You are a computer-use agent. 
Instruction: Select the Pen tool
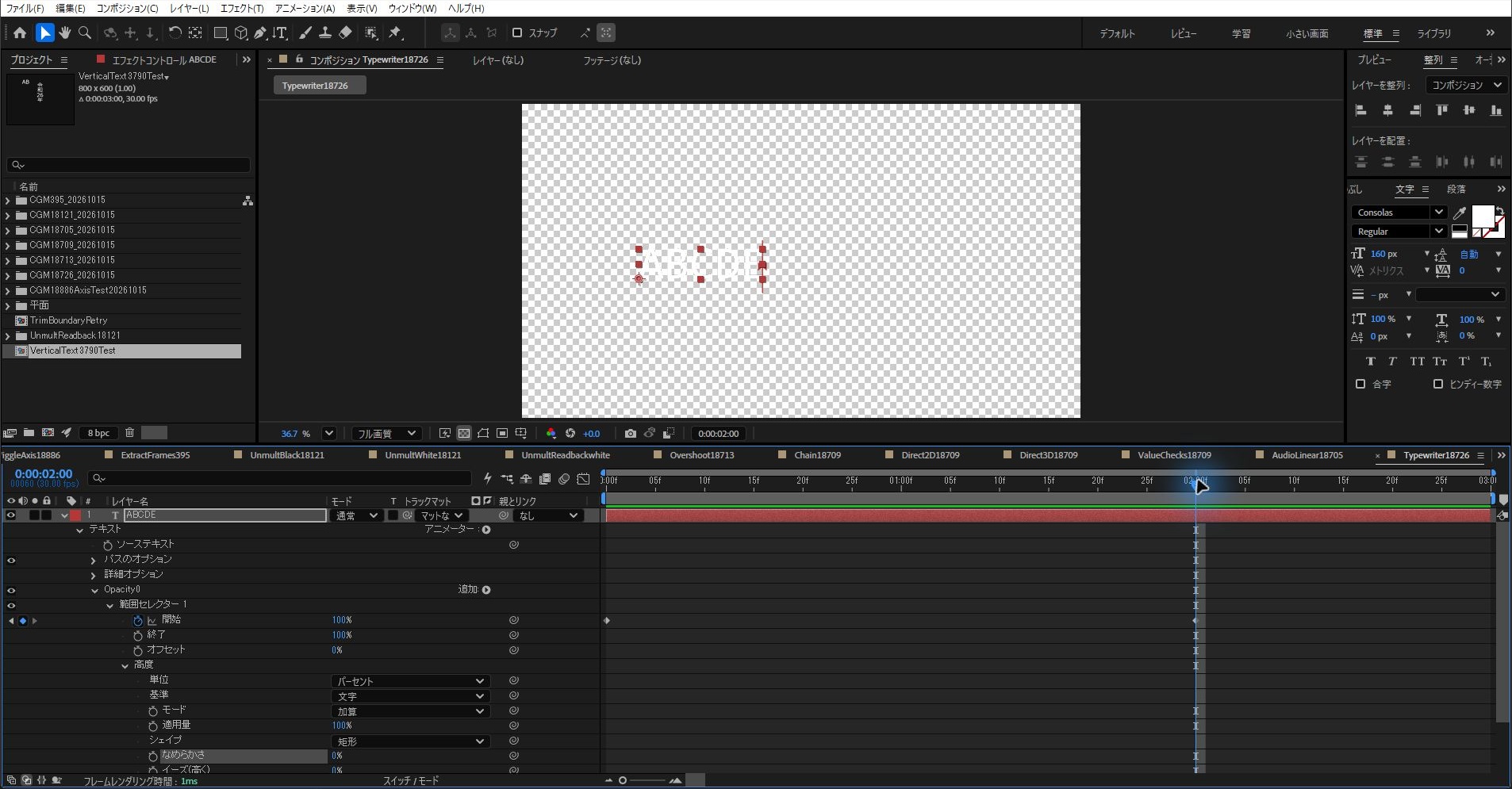tap(260, 33)
